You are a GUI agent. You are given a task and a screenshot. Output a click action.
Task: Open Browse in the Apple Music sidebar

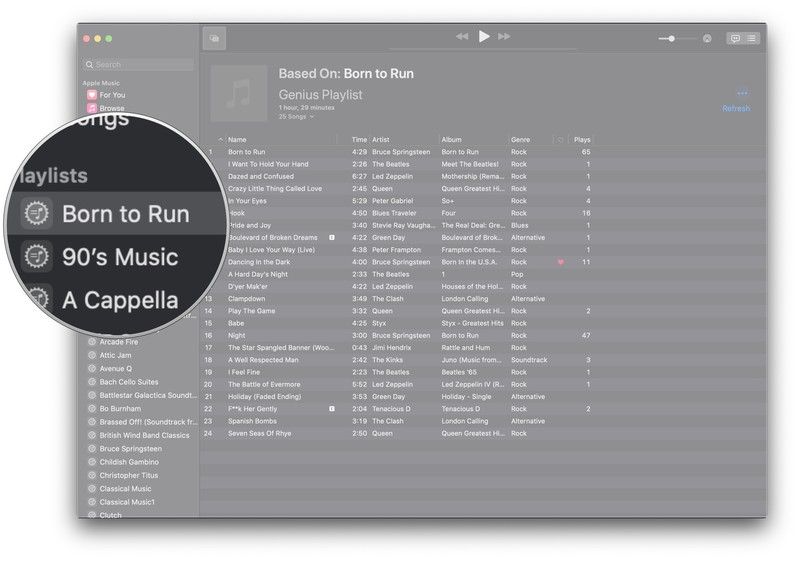[x=111, y=108]
